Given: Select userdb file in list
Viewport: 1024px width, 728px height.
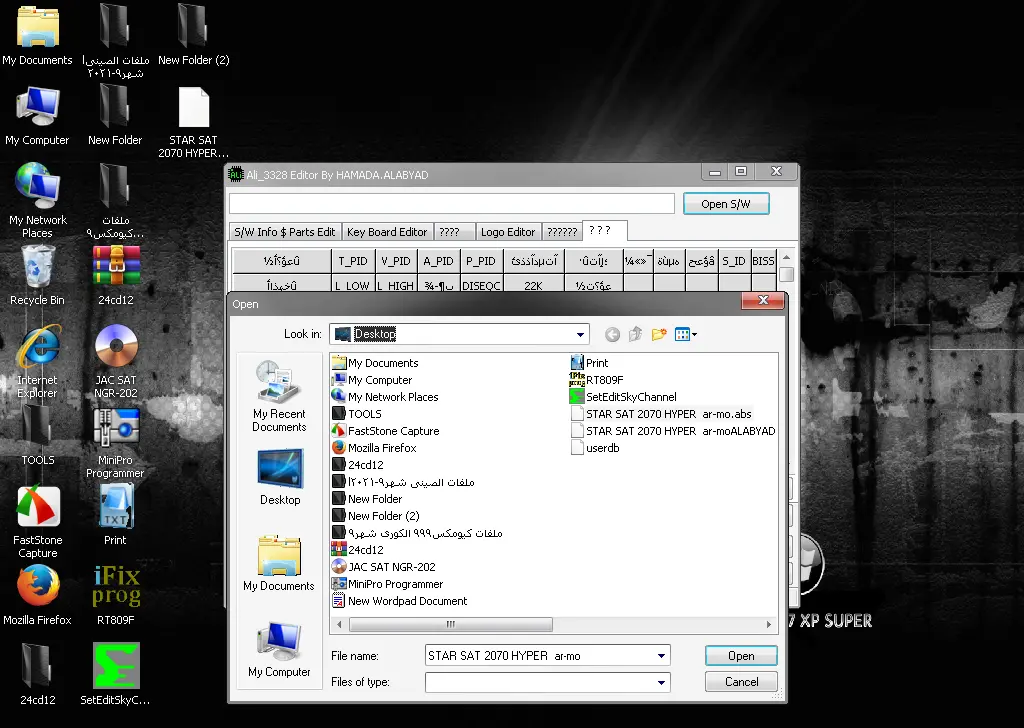Looking at the screenshot, I should [x=595, y=448].
